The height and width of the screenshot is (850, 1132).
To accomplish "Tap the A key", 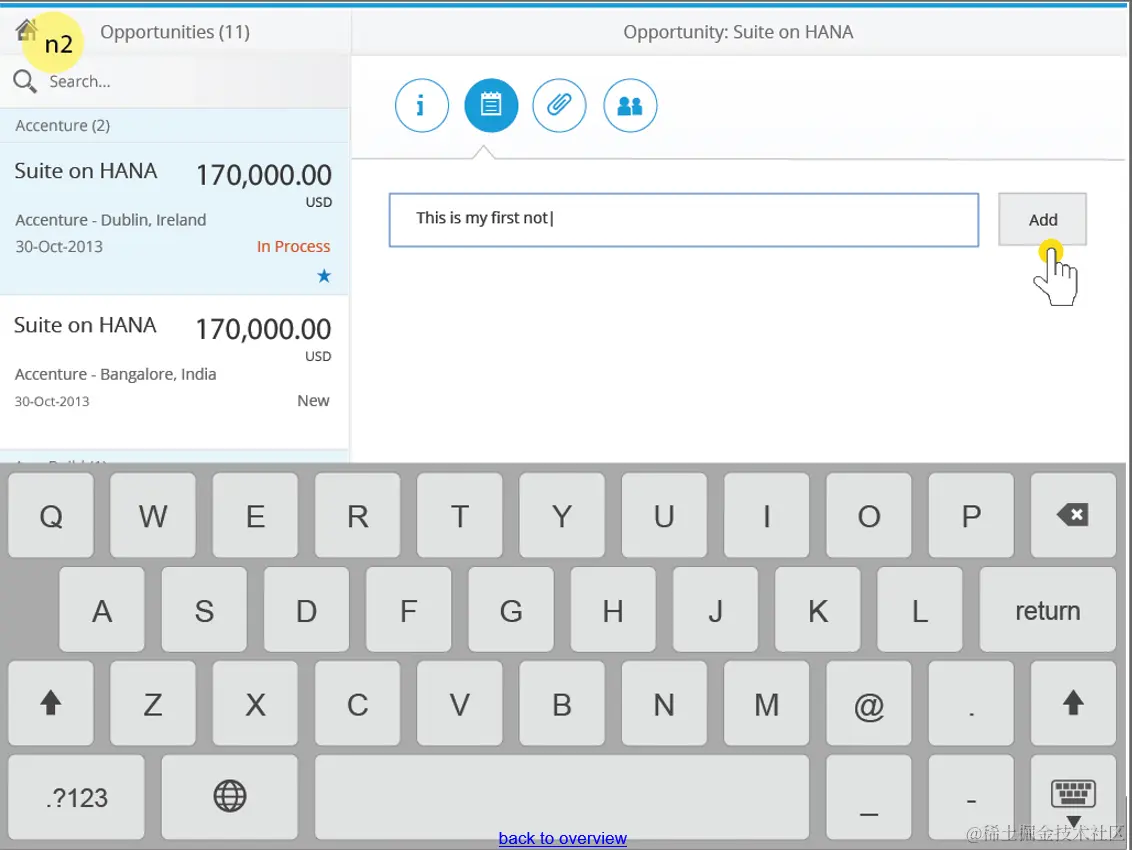I will [102, 610].
